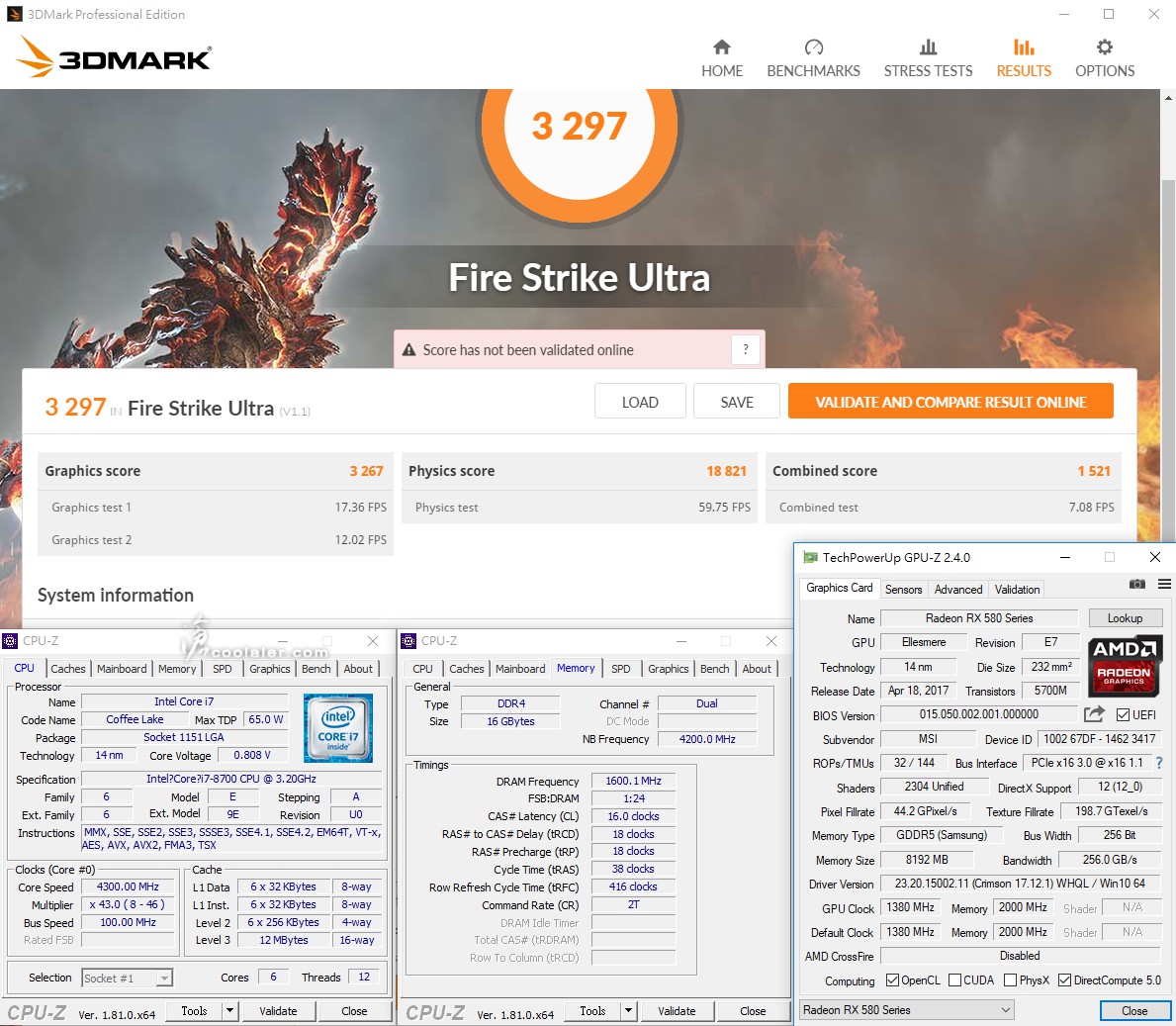This screenshot has height=1026, width=1176.
Task: Click warning triangle icon in validation banner
Action: coord(408,350)
